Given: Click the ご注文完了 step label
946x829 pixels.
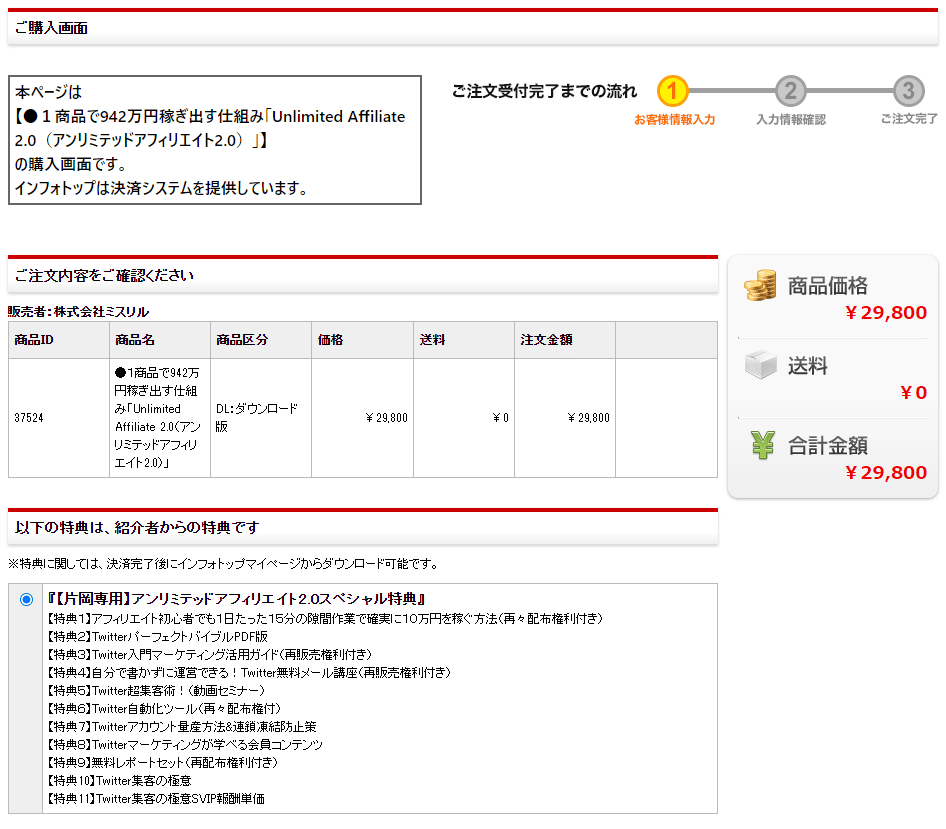Looking at the screenshot, I should click(908, 120).
